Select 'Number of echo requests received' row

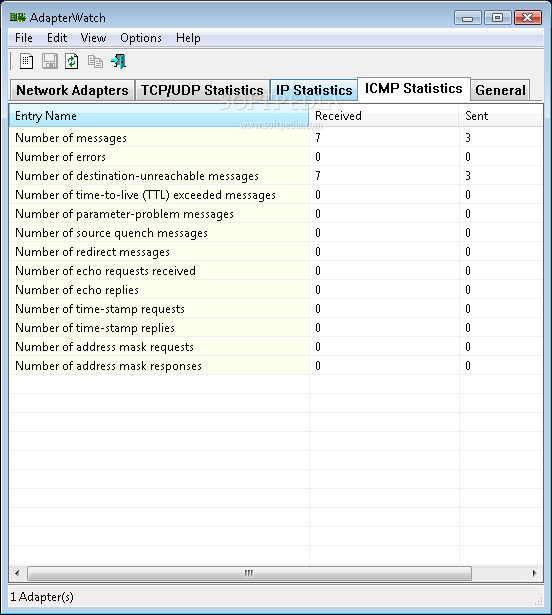276,271
